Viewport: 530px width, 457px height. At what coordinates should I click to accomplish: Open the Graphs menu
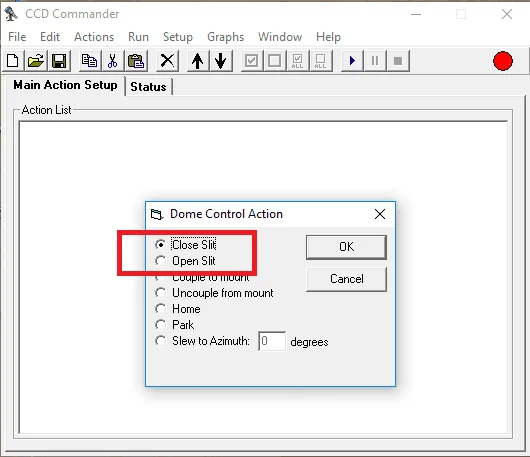pos(225,37)
